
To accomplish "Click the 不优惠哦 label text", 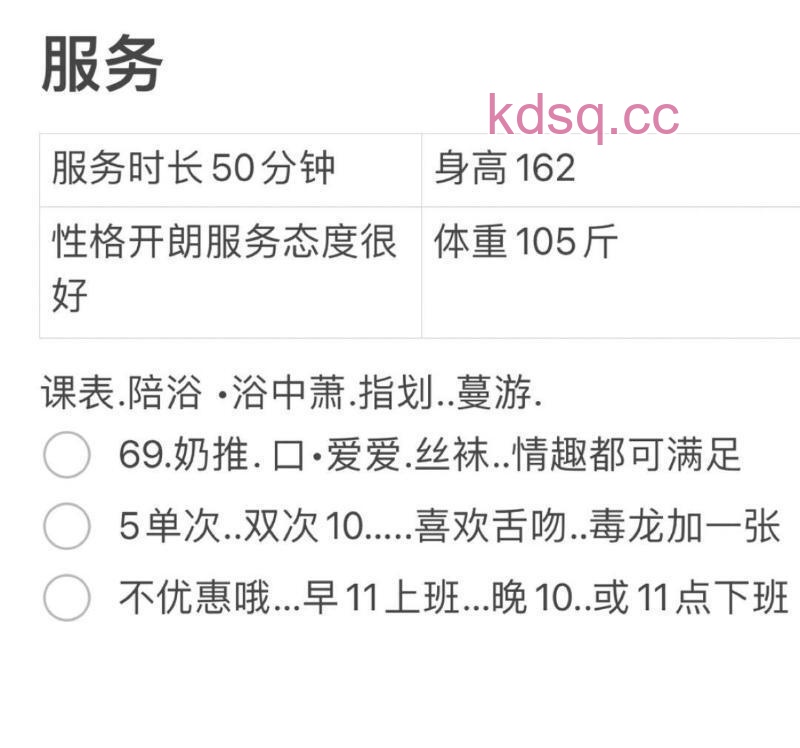I will [x=195, y=597].
